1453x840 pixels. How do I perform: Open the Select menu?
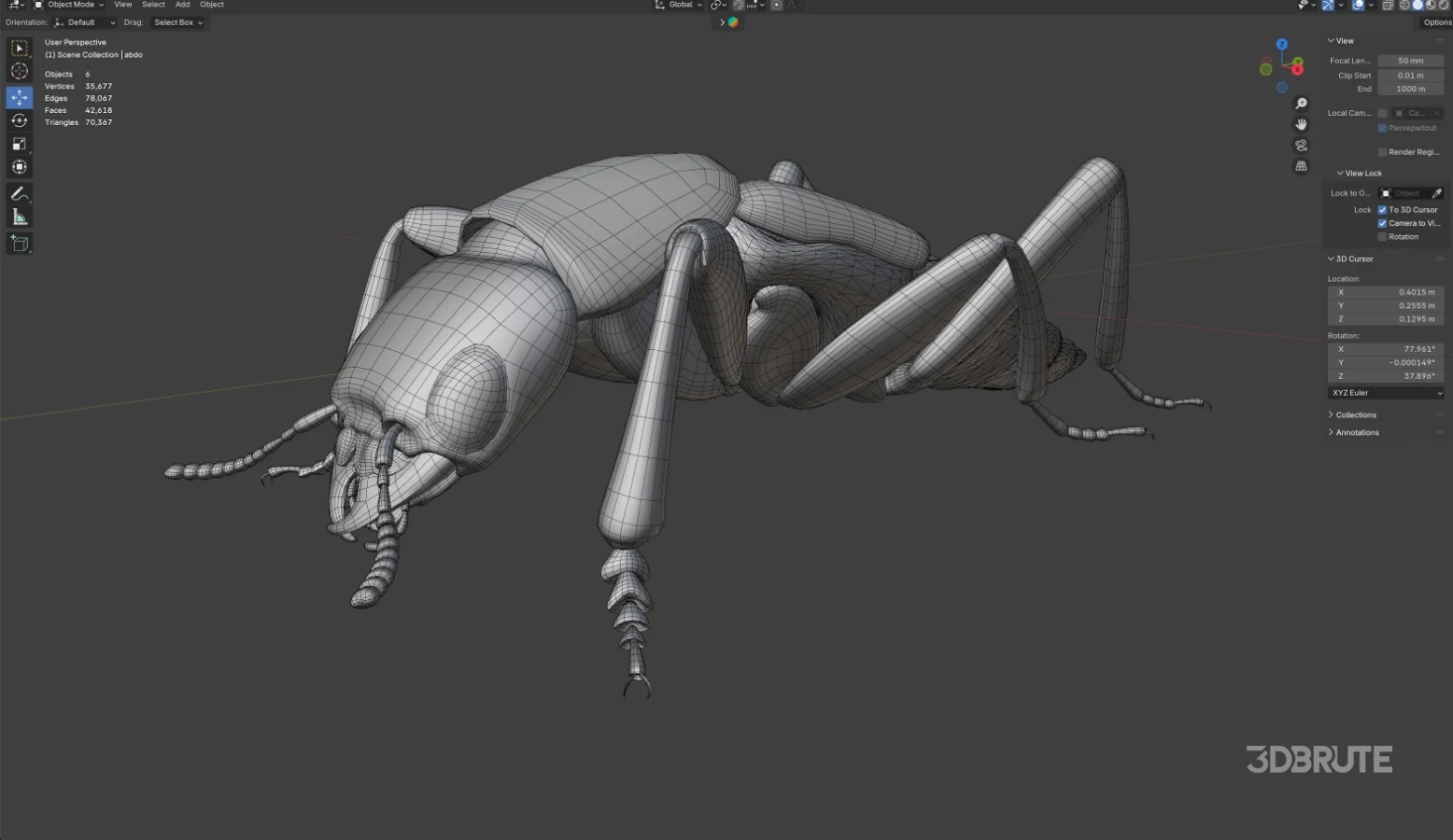click(153, 5)
